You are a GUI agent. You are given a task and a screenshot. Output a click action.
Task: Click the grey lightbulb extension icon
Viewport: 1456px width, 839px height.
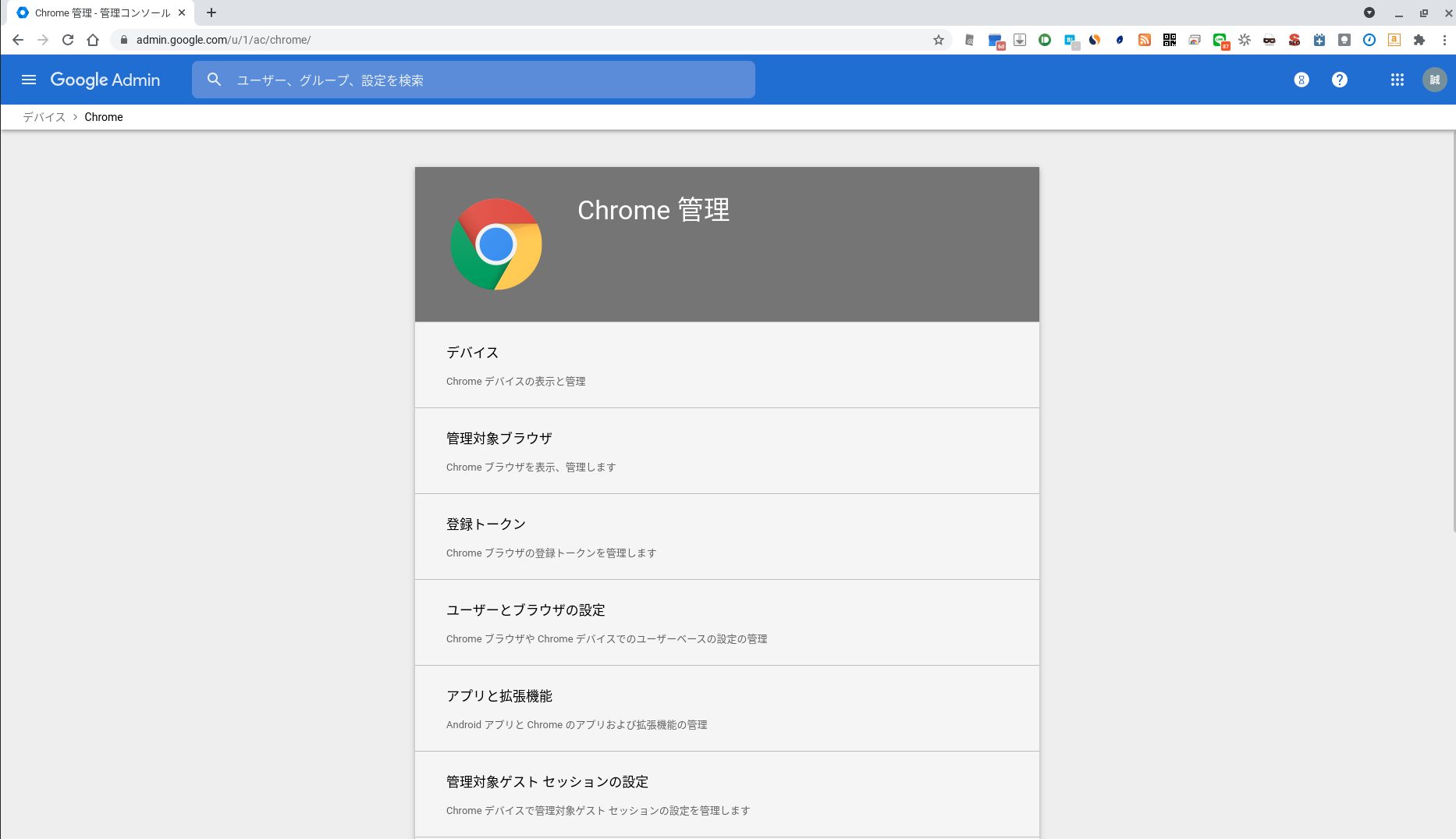click(1344, 40)
